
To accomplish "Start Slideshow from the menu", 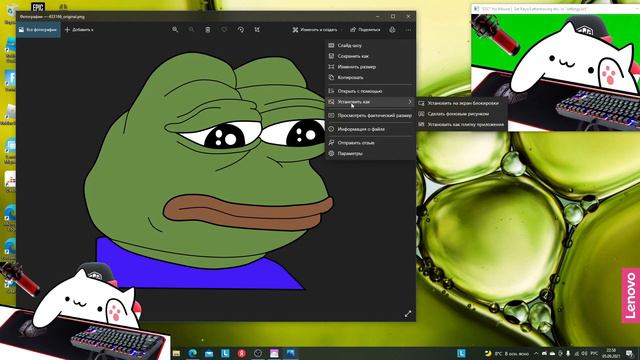I will coord(370,45).
